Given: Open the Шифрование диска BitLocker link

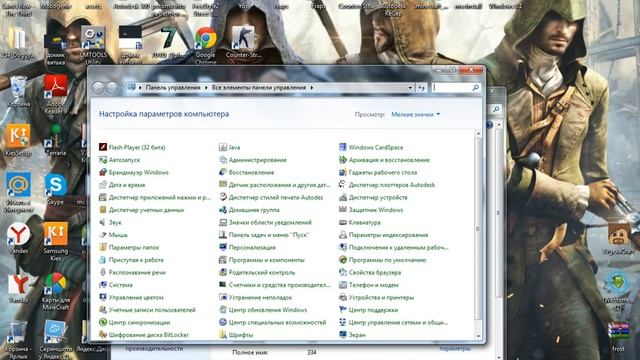Looking at the screenshot, I should click(x=149, y=335).
